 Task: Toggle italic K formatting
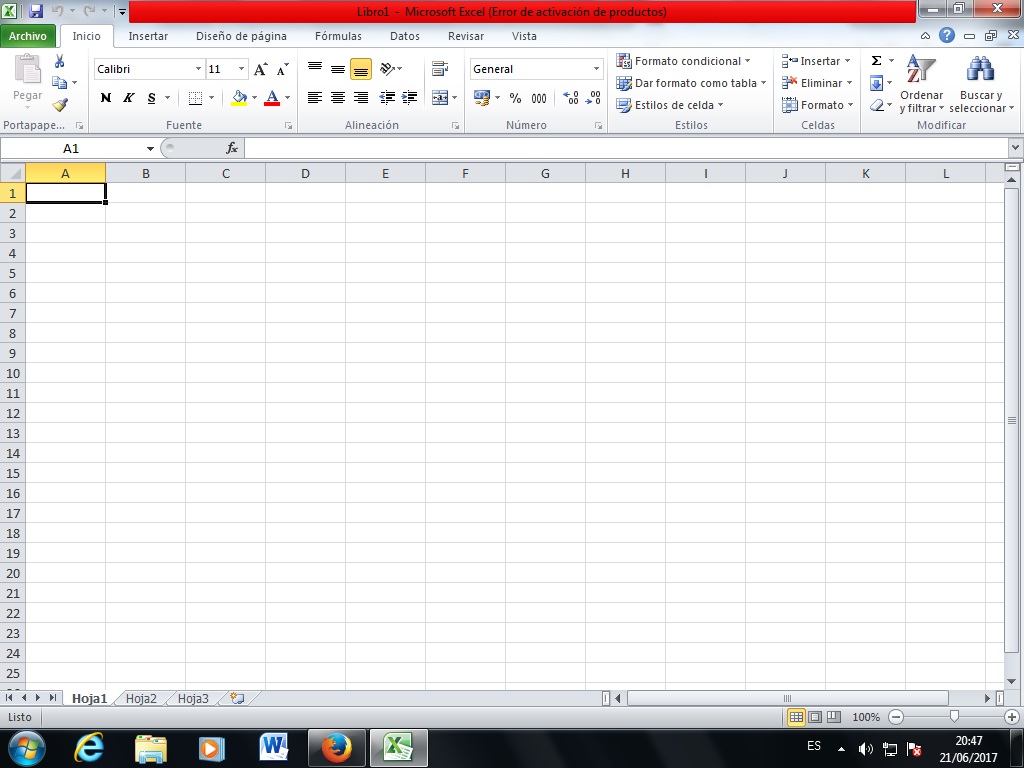pos(129,98)
